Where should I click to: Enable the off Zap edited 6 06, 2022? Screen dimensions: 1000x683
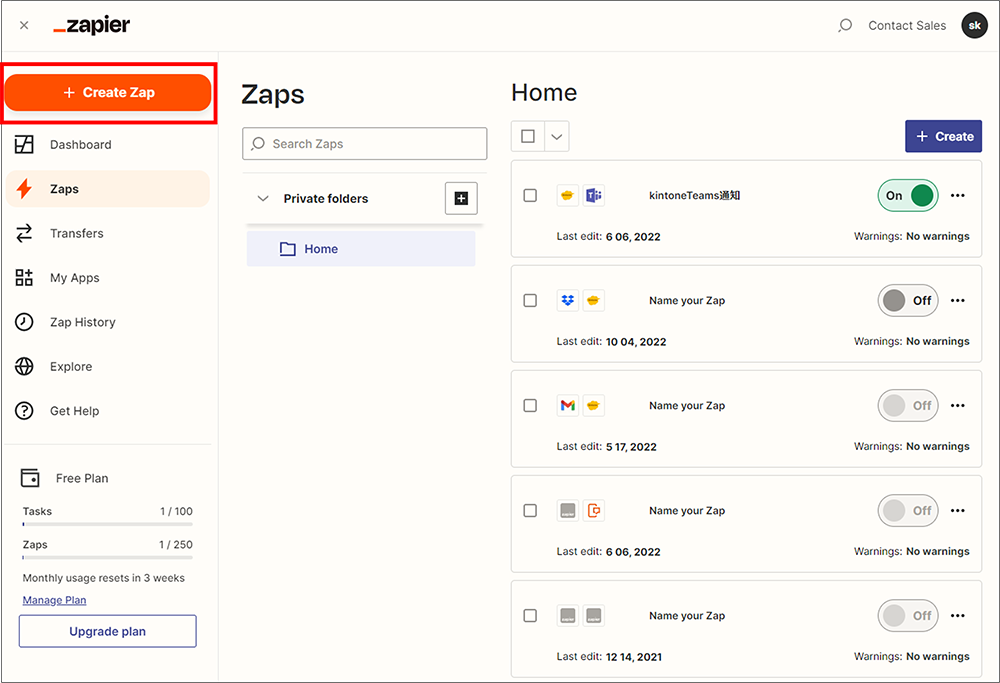pyautogui.click(x=908, y=511)
